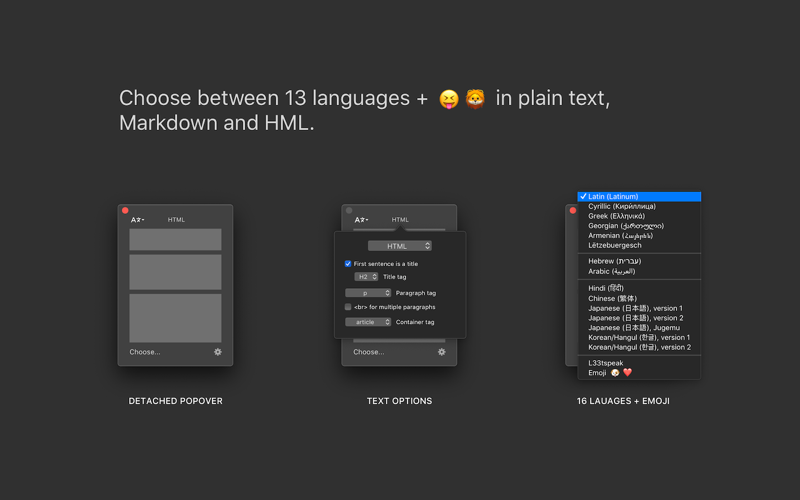The width and height of the screenshot is (800, 500).
Task: Select Georgian language menu item
Action: [x=639, y=226]
